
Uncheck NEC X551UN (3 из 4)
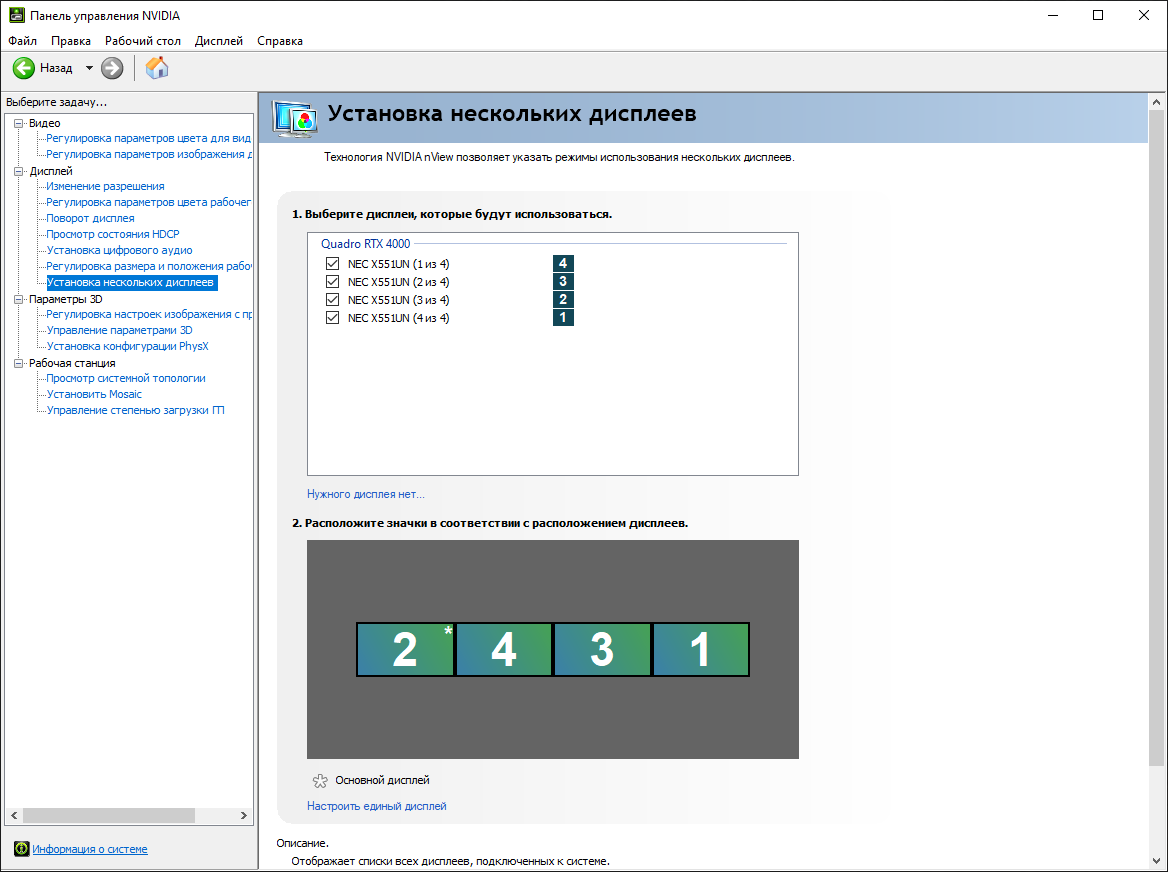tap(332, 299)
